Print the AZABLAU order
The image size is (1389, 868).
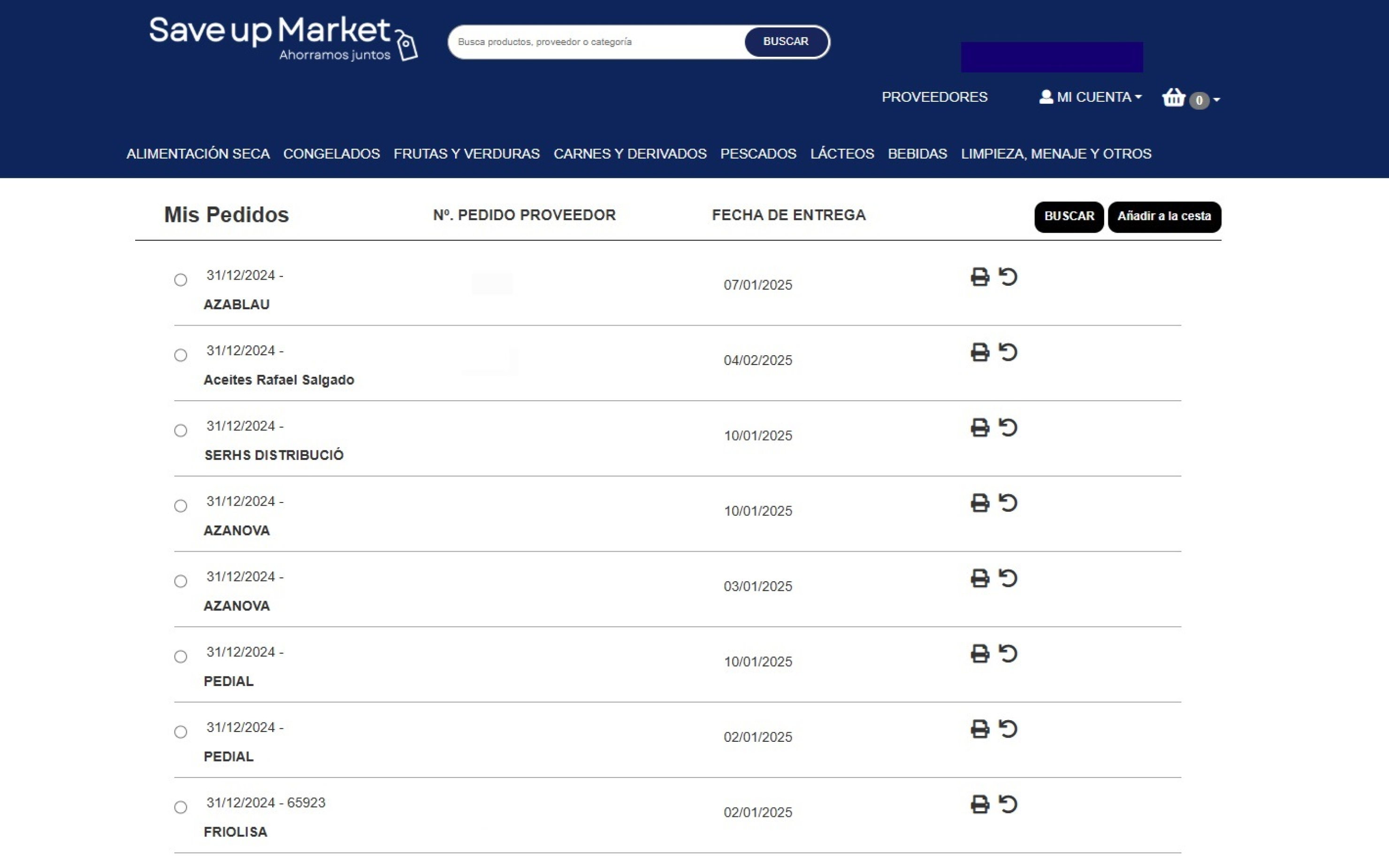tap(980, 277)
